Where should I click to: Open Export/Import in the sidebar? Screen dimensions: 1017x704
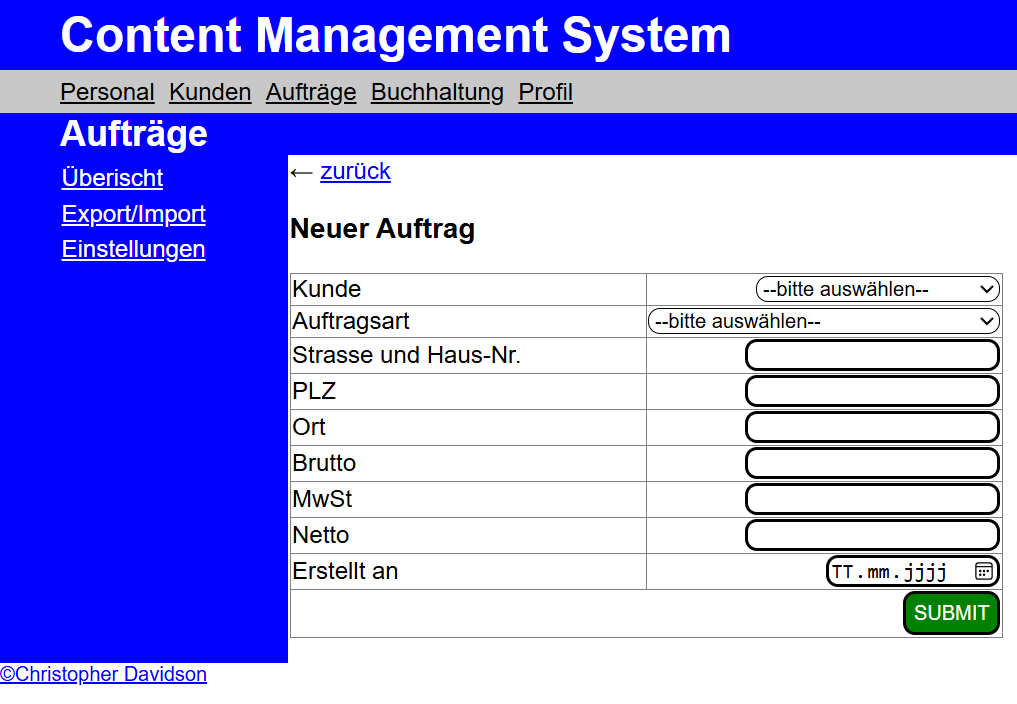coord(133,214)
